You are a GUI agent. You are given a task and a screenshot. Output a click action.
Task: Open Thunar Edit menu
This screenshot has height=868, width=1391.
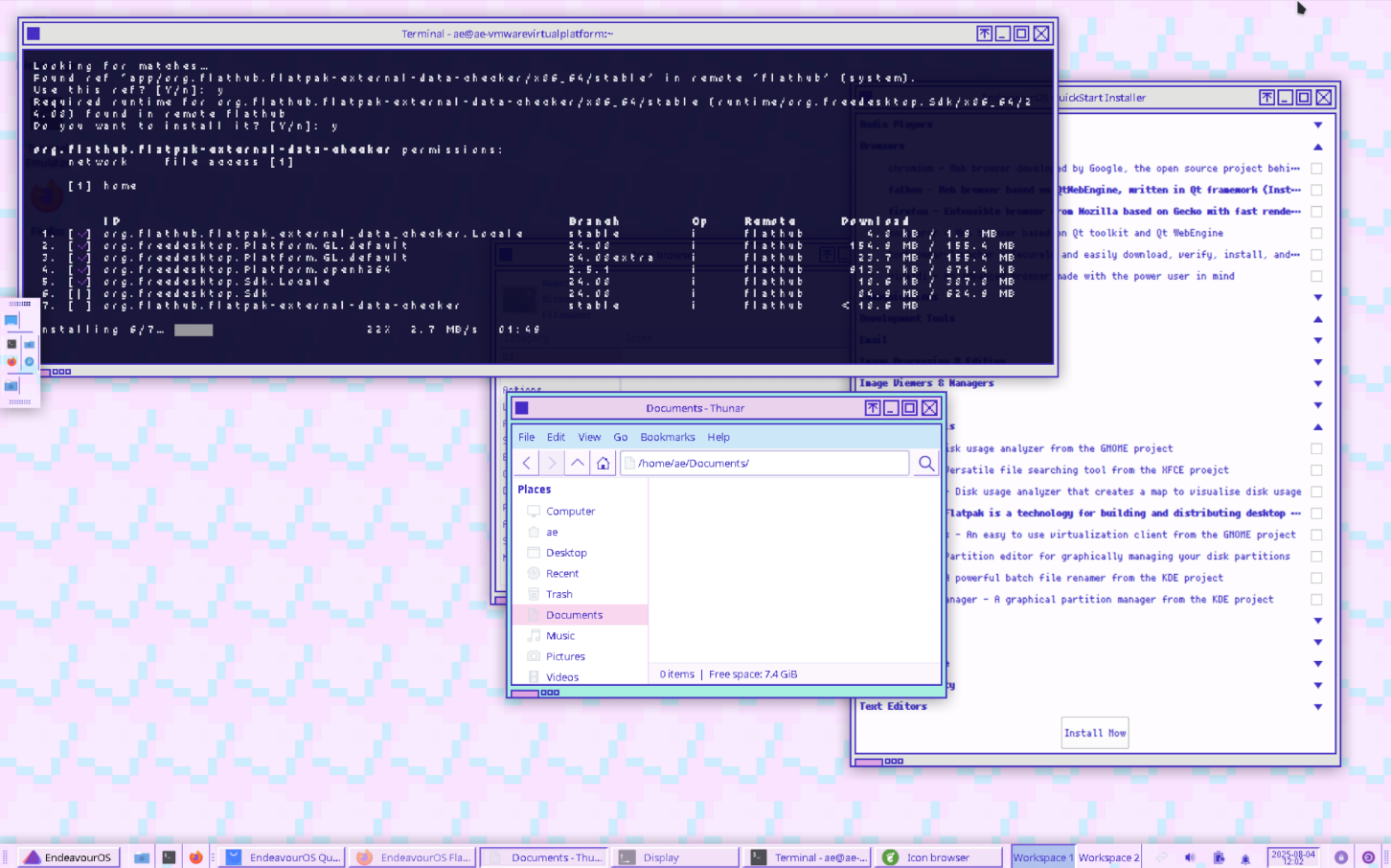(x=556, y=437)
